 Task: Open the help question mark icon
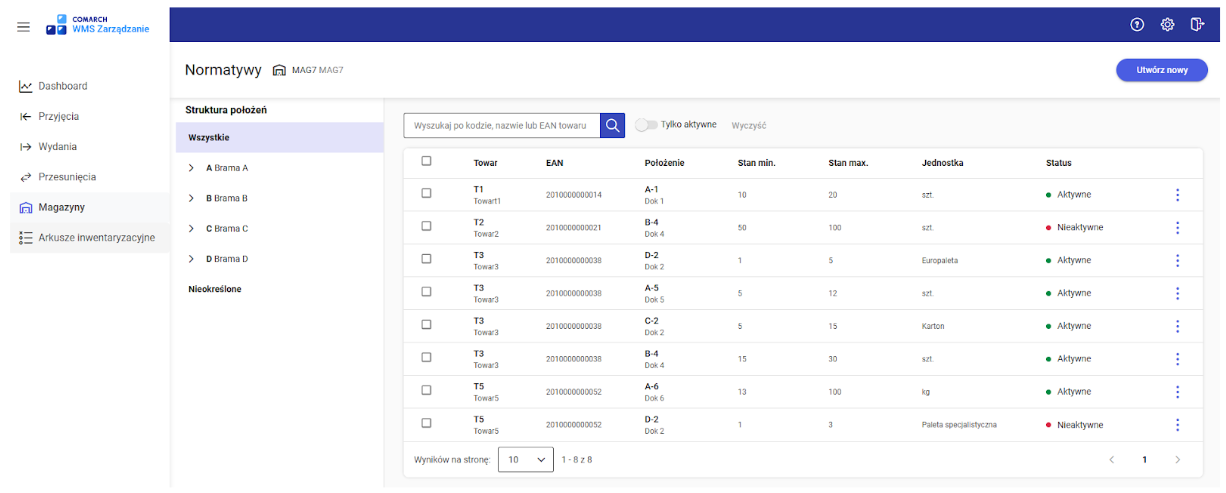[x=1137, y=24]
